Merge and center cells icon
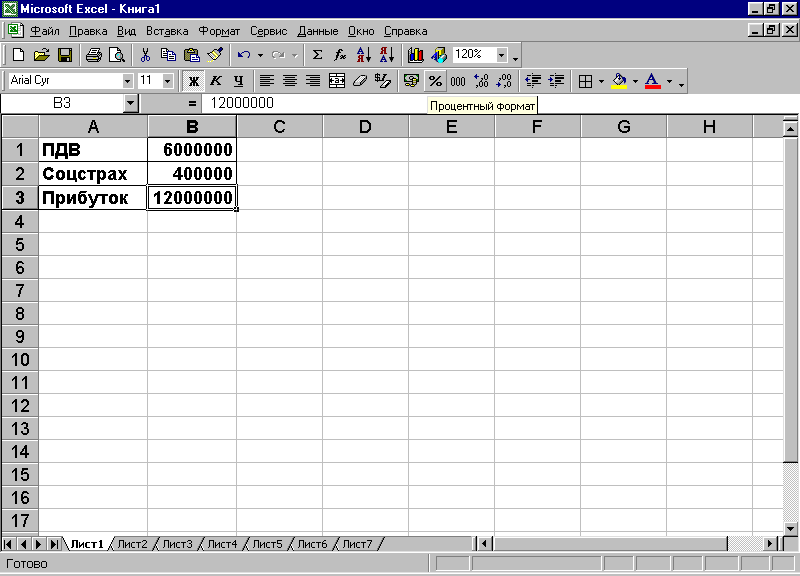Viewport: 800px width, 576px height. click(x=336, y=81)
